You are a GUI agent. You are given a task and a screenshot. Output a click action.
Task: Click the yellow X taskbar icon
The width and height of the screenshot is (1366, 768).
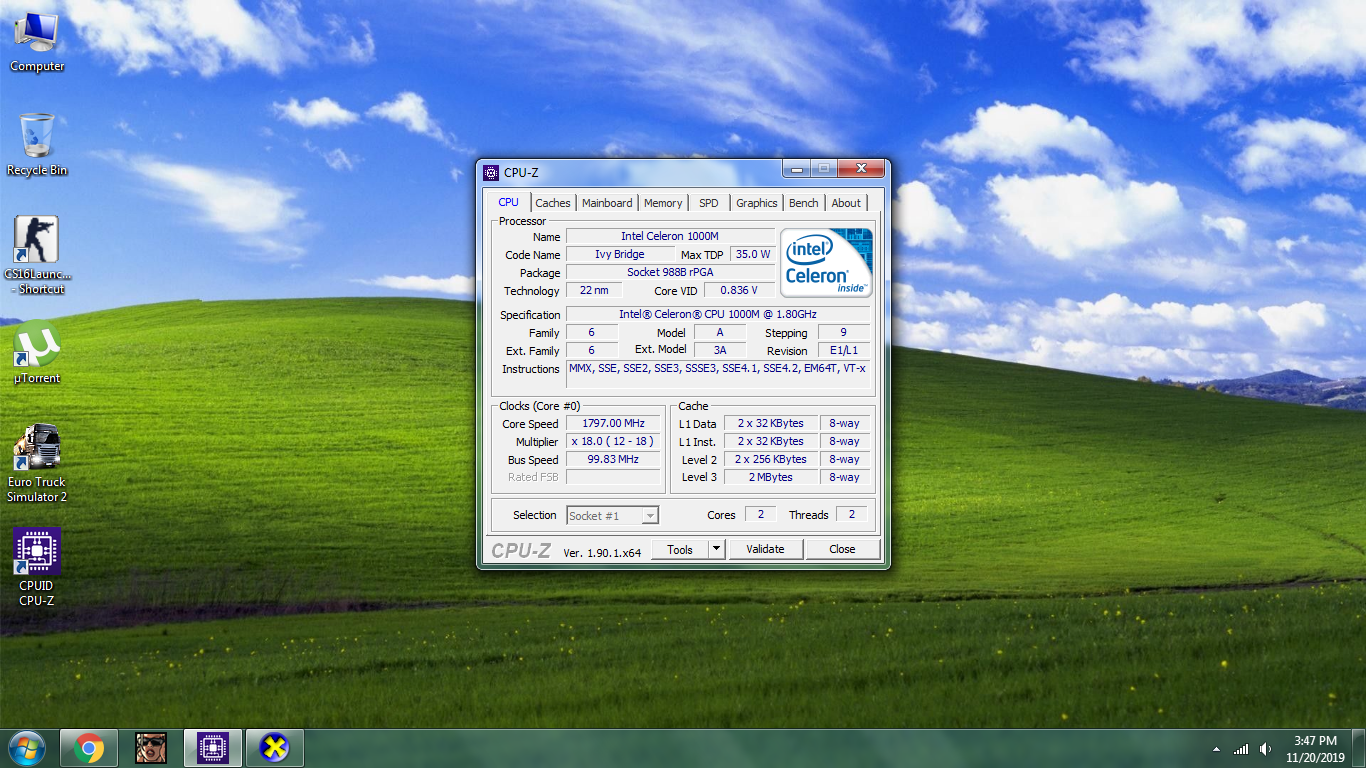point(275,748)
